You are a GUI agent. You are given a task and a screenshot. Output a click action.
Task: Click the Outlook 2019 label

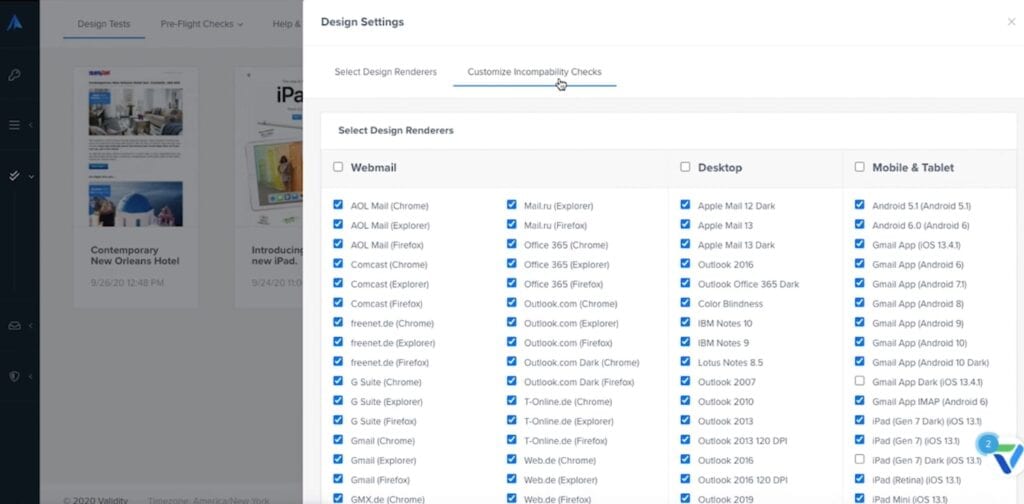pos(726,499)
